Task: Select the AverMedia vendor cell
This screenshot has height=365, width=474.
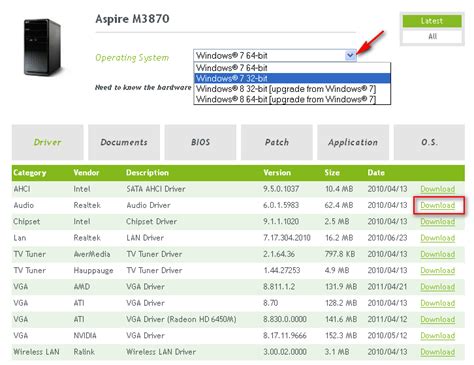Action: point(92,254)
